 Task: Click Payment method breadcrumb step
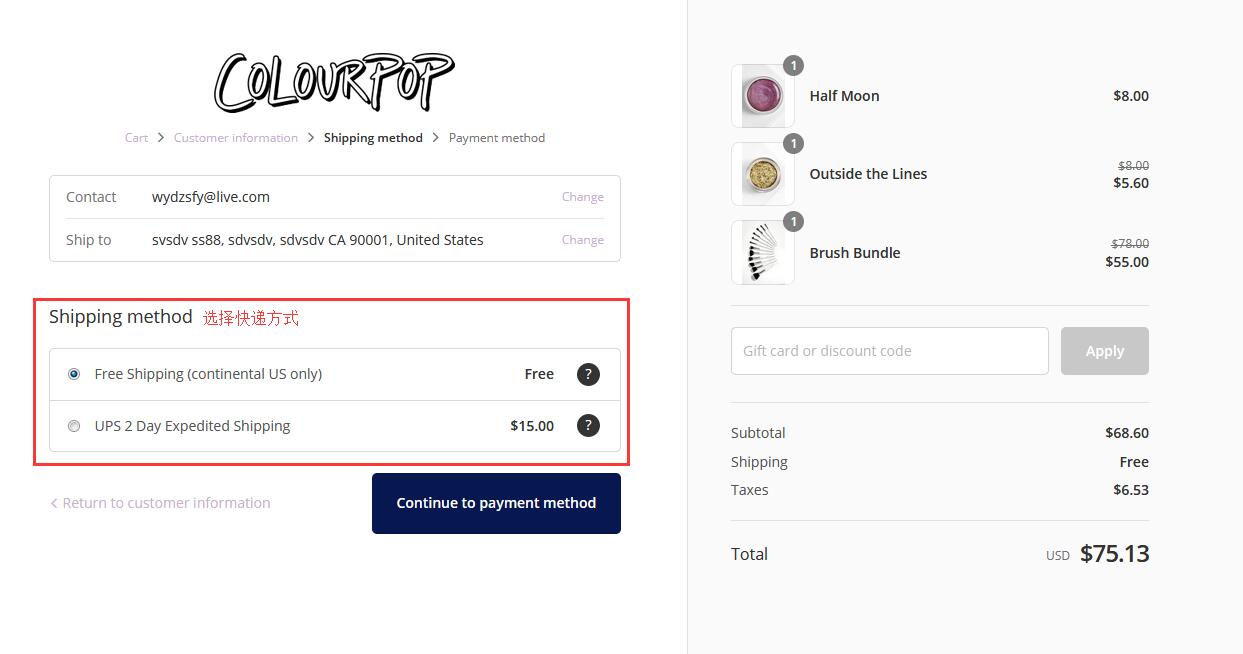(497, 138)
